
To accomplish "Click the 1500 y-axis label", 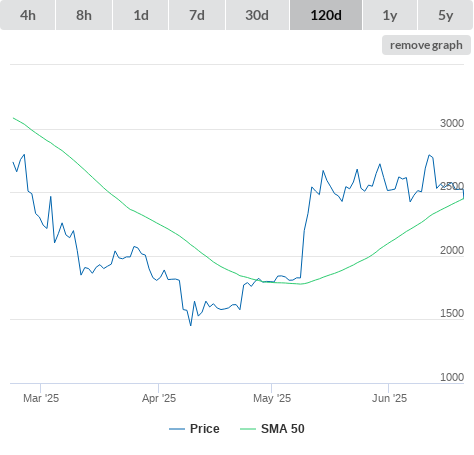I will click(x=452, y=313).
